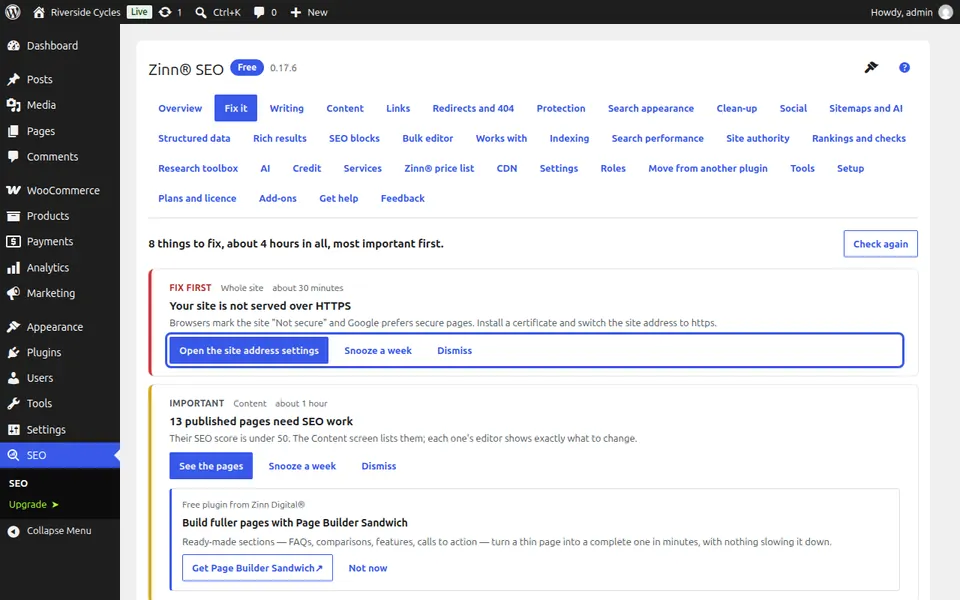Open Posts in the sidebar
This screenshot has height=600, width=960.
(60, 79)
